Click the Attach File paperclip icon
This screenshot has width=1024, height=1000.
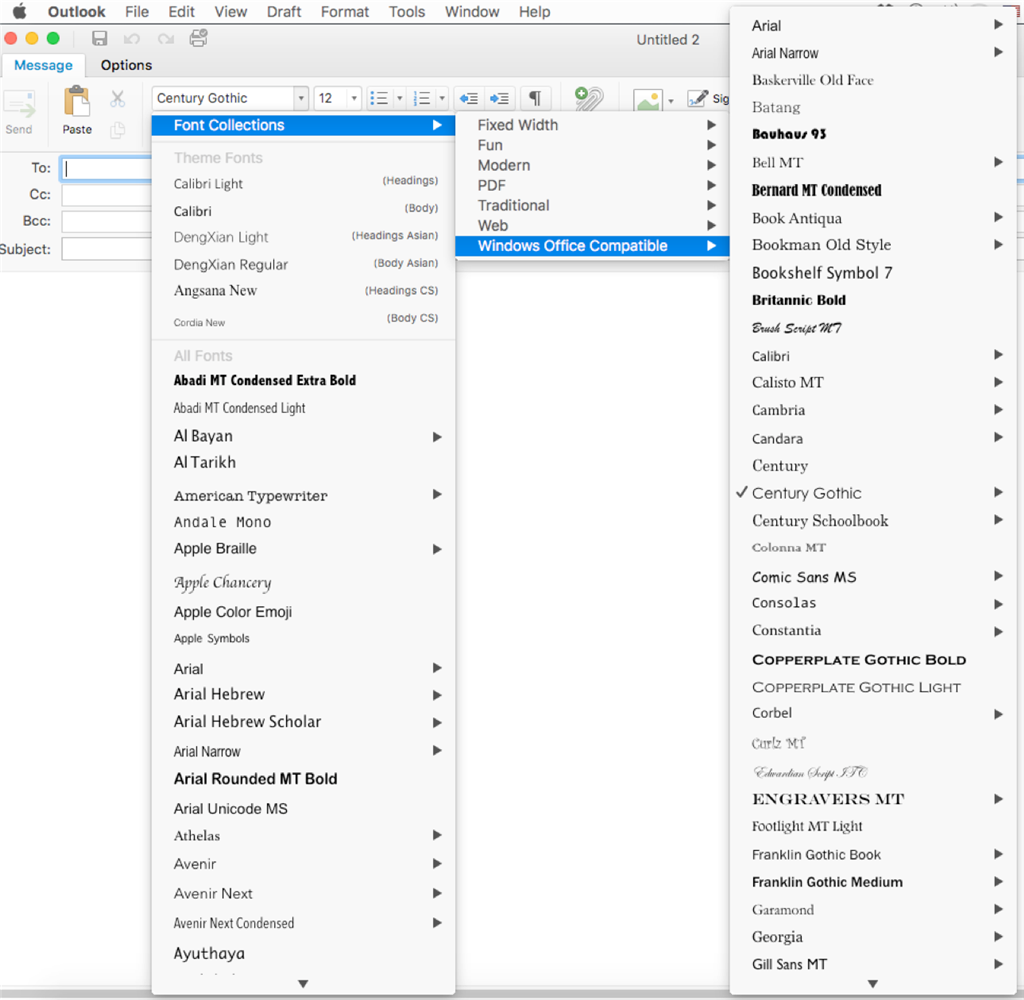click(589, 98)
